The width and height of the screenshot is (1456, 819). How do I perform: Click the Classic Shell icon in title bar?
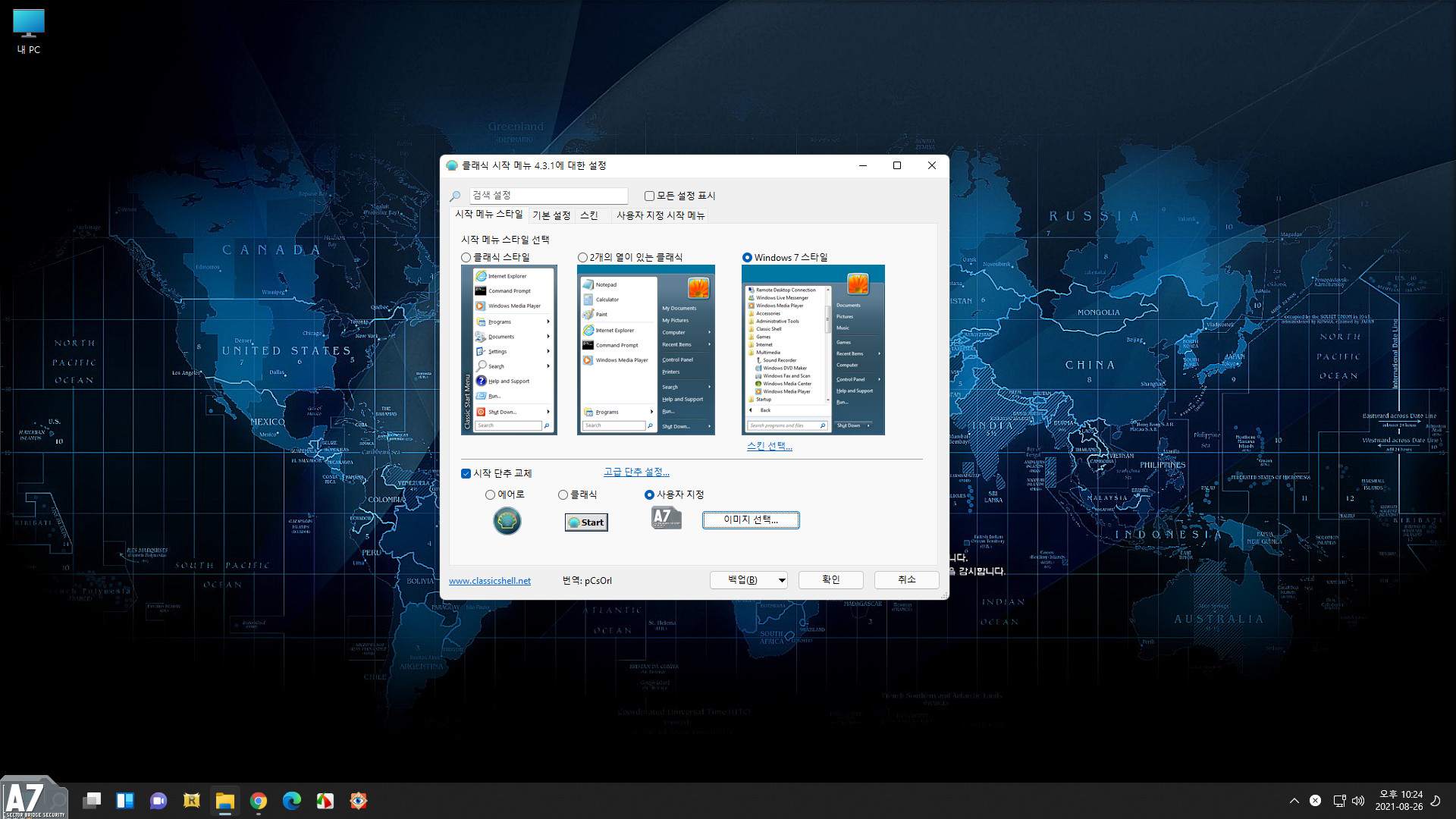452,165
